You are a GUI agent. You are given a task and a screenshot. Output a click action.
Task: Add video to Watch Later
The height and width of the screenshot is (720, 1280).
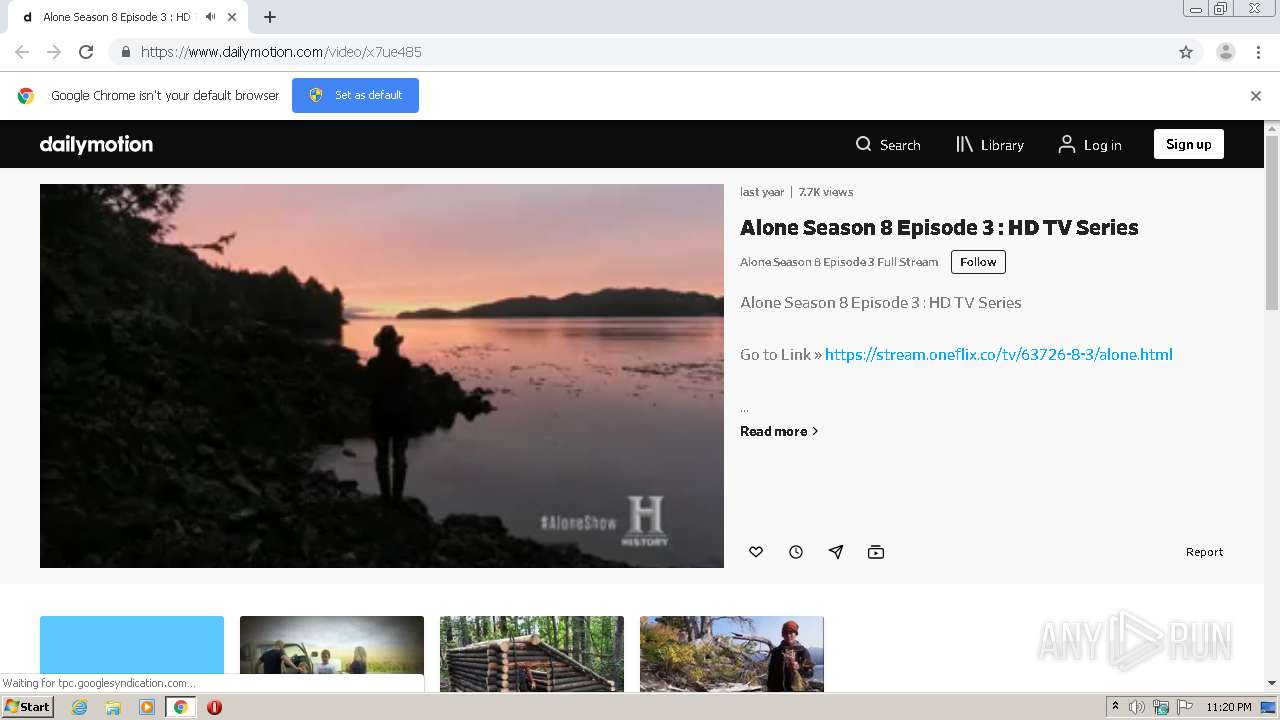click(796, 552)
